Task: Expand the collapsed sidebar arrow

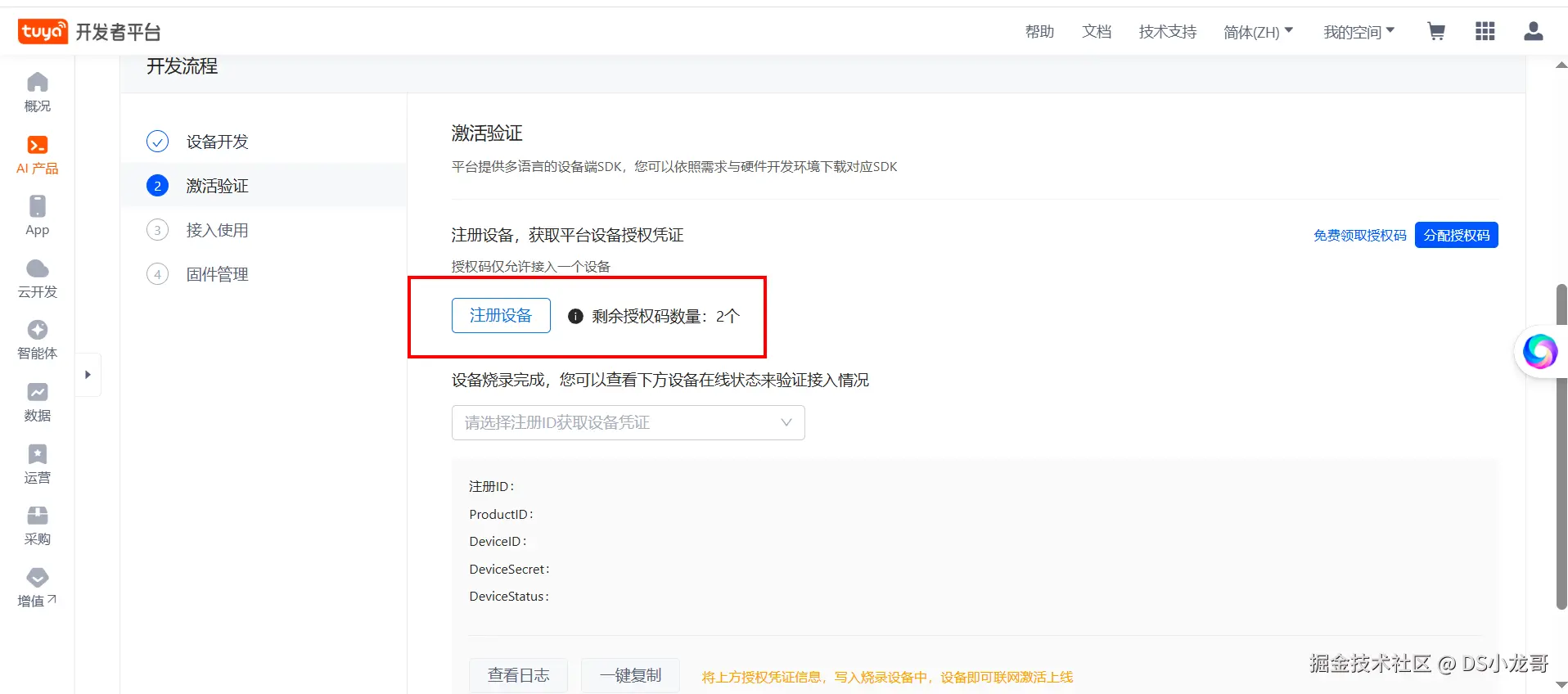Action: click(x=88, y=375)
